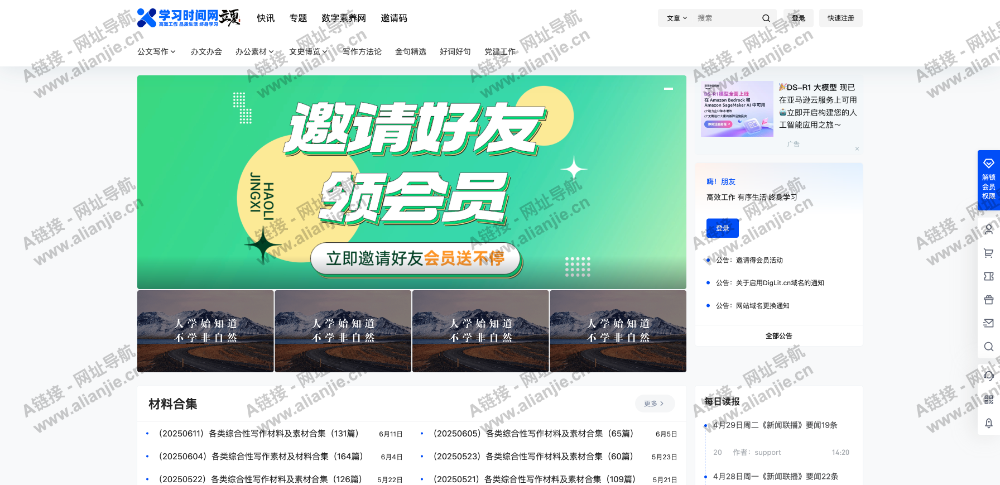Click the 登录 button in the header
The width and height of the screenshot is (1000, 485).
[x=798, y=18]
